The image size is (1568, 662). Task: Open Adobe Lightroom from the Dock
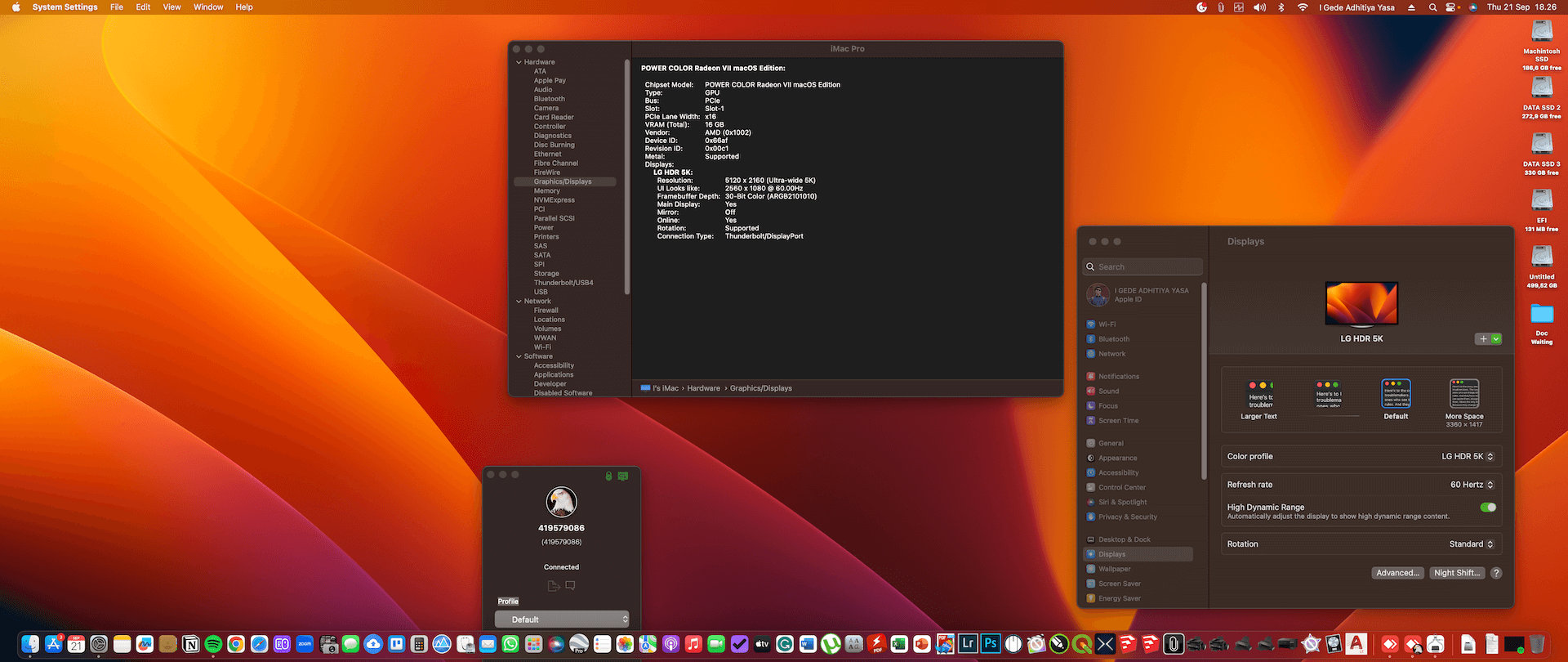pyautogui.click(x=968, y=644)
